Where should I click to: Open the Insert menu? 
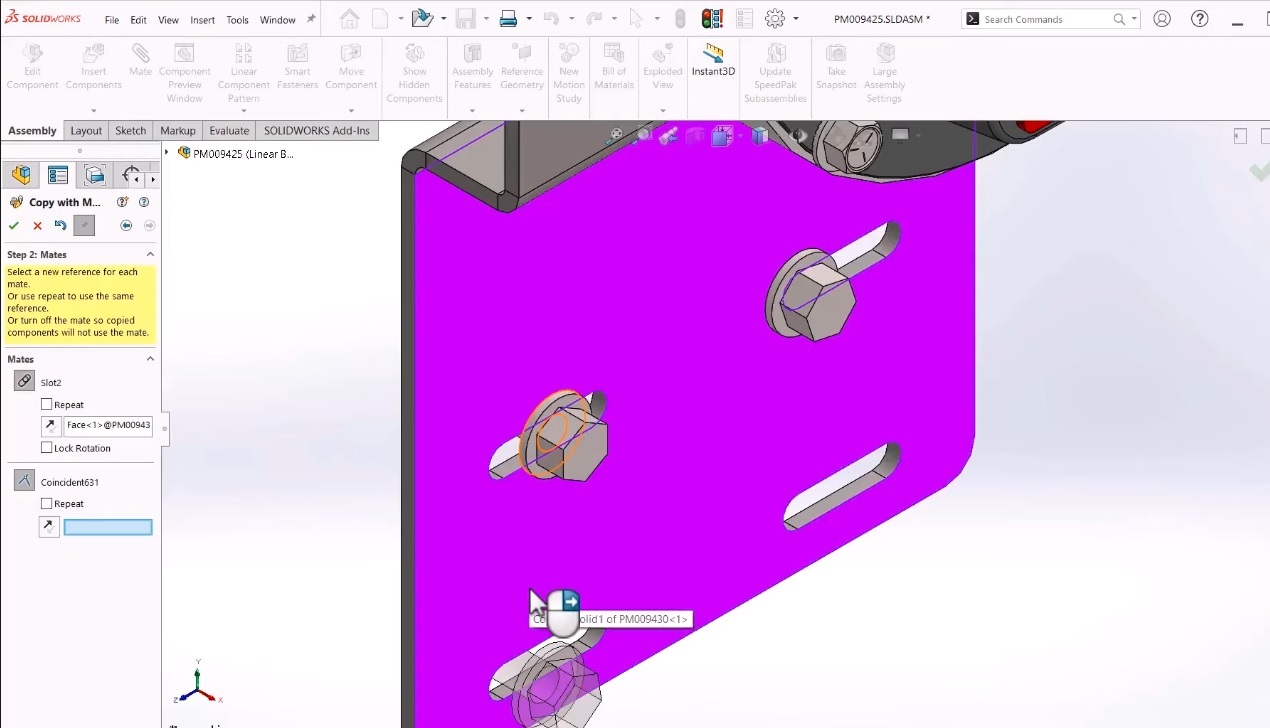(x=202, y=20)
